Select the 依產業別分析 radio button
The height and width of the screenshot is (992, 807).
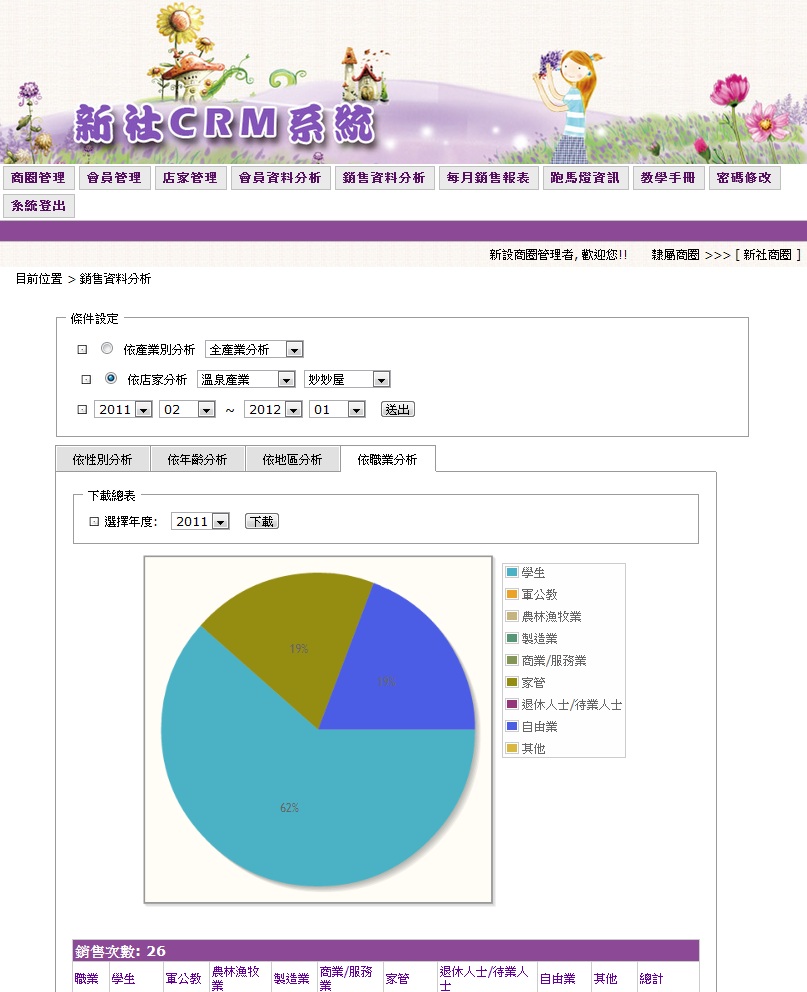click(107, 349)
